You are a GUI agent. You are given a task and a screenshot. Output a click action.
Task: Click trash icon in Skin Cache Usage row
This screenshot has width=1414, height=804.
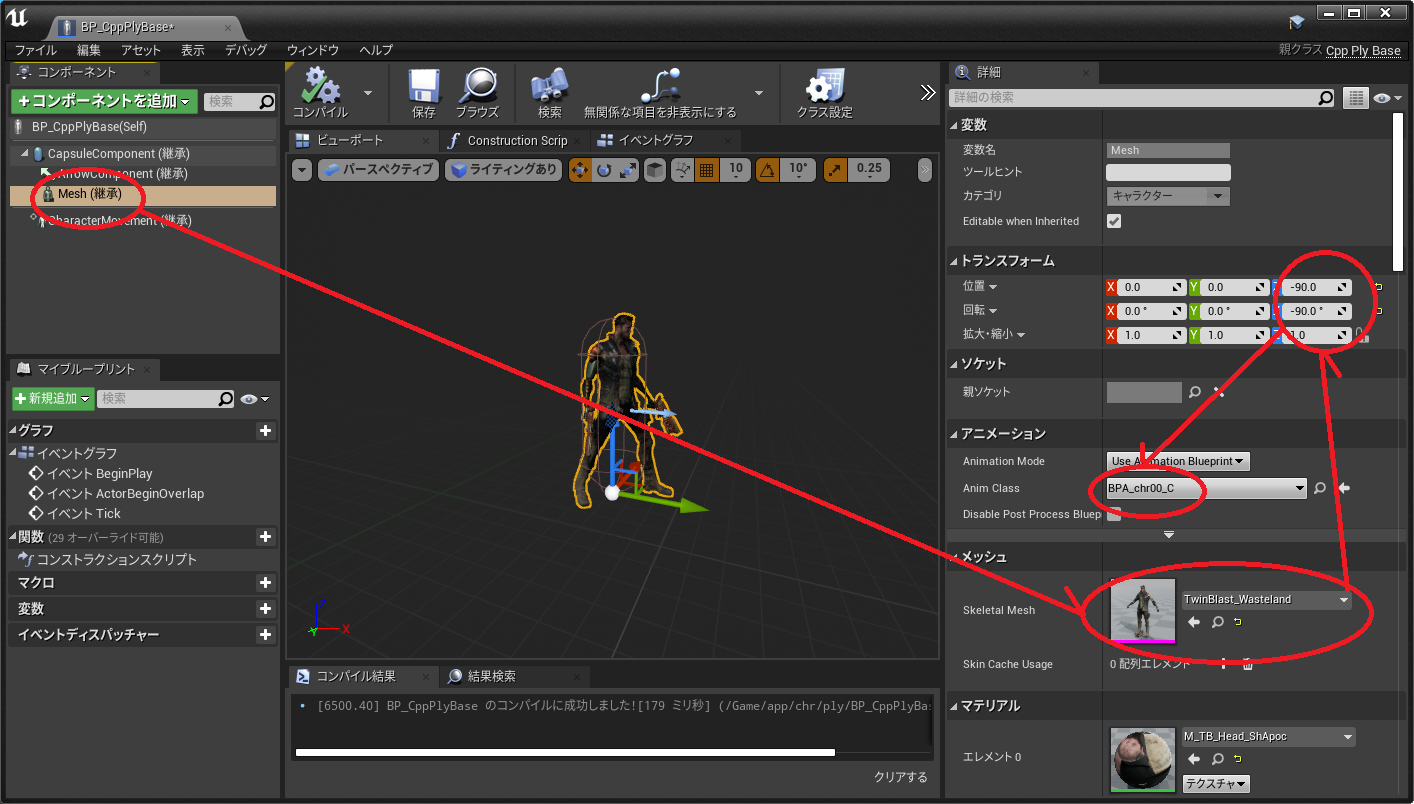[1247, 664]
